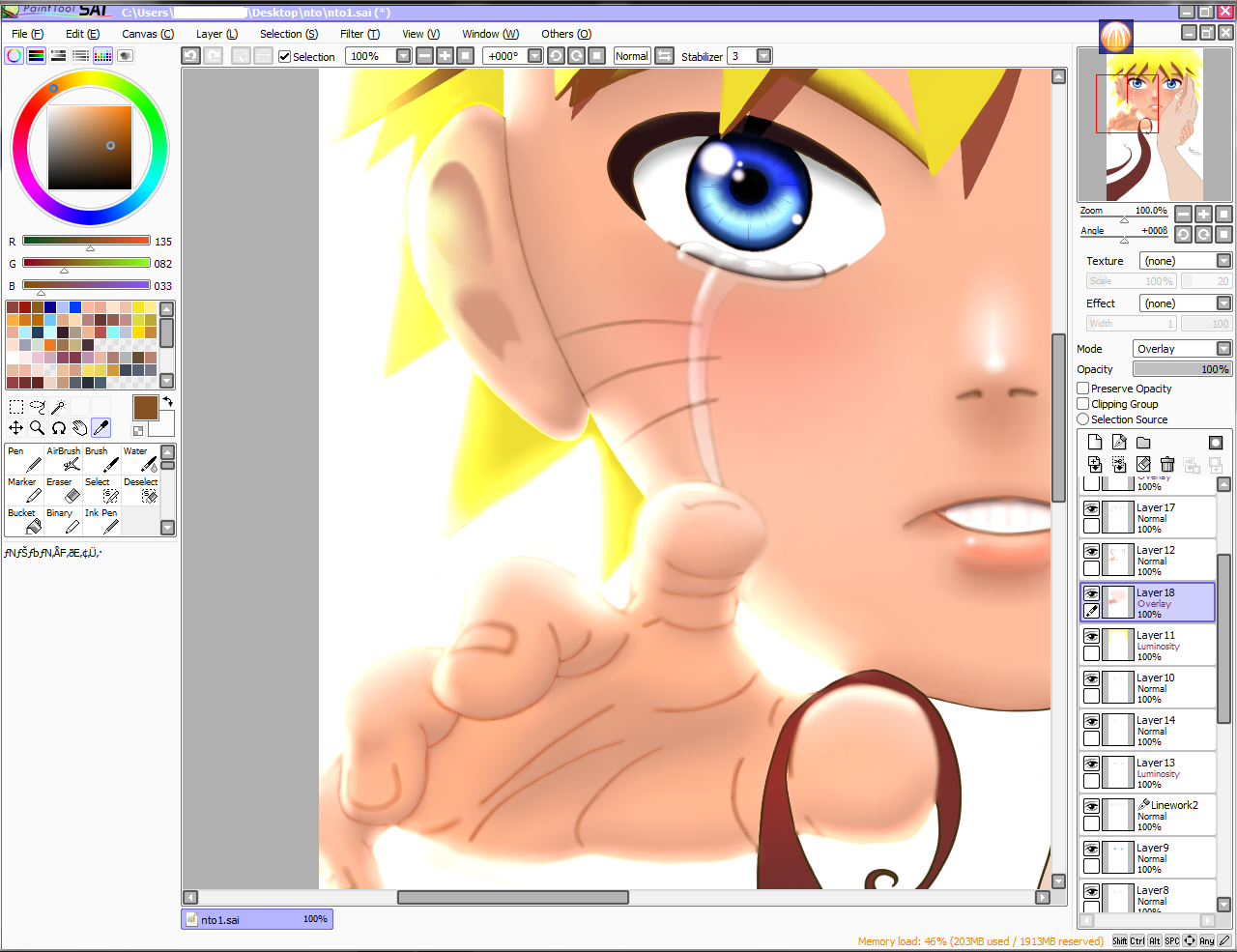The height and width of the screenshot is (952, 1237).
Task: Toggle the Selection checkbox
Action: tap(284, 57)
